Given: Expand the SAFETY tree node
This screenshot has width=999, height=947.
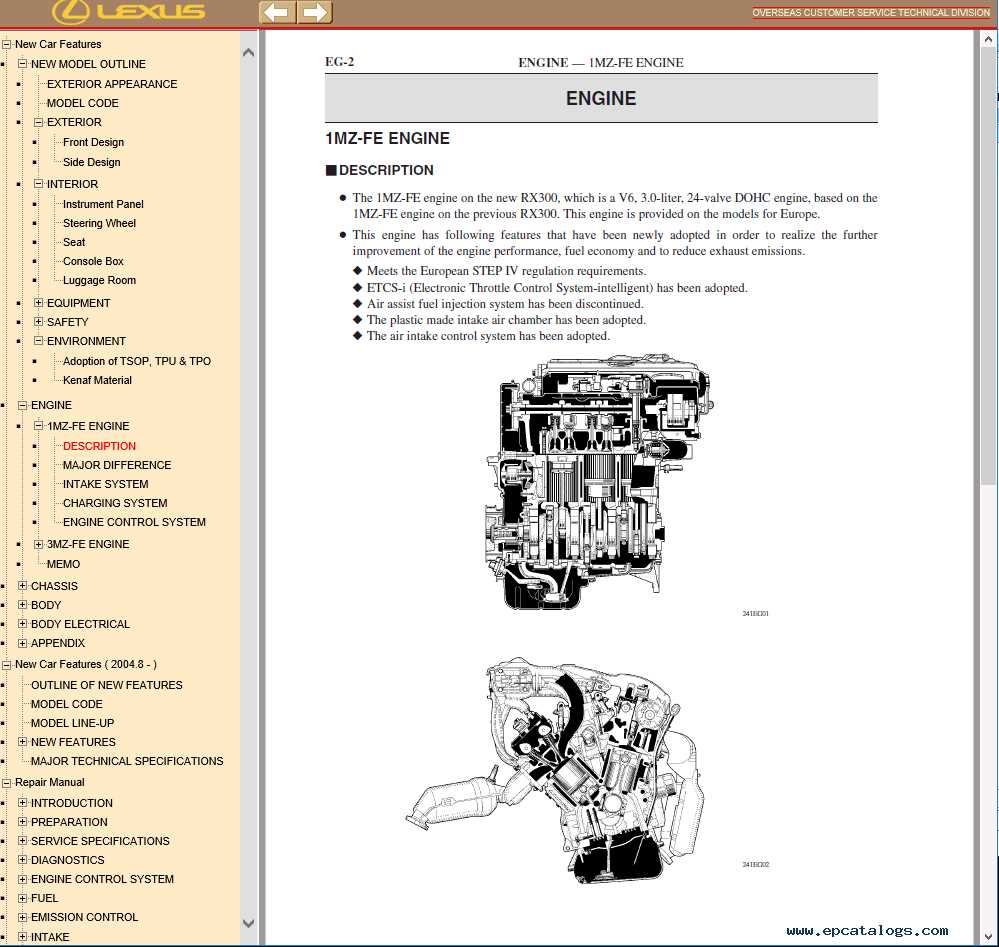Looking at the screenshot, I should [38, 322].
